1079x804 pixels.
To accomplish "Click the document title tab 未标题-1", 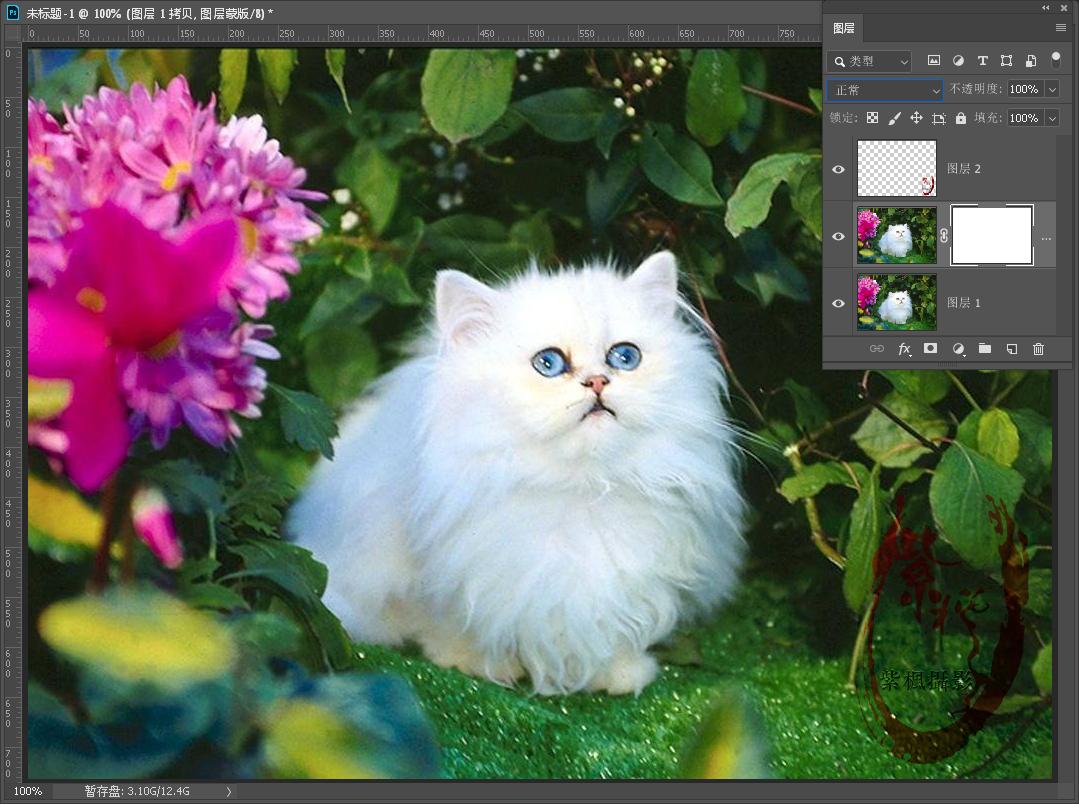I will [150, 12].
